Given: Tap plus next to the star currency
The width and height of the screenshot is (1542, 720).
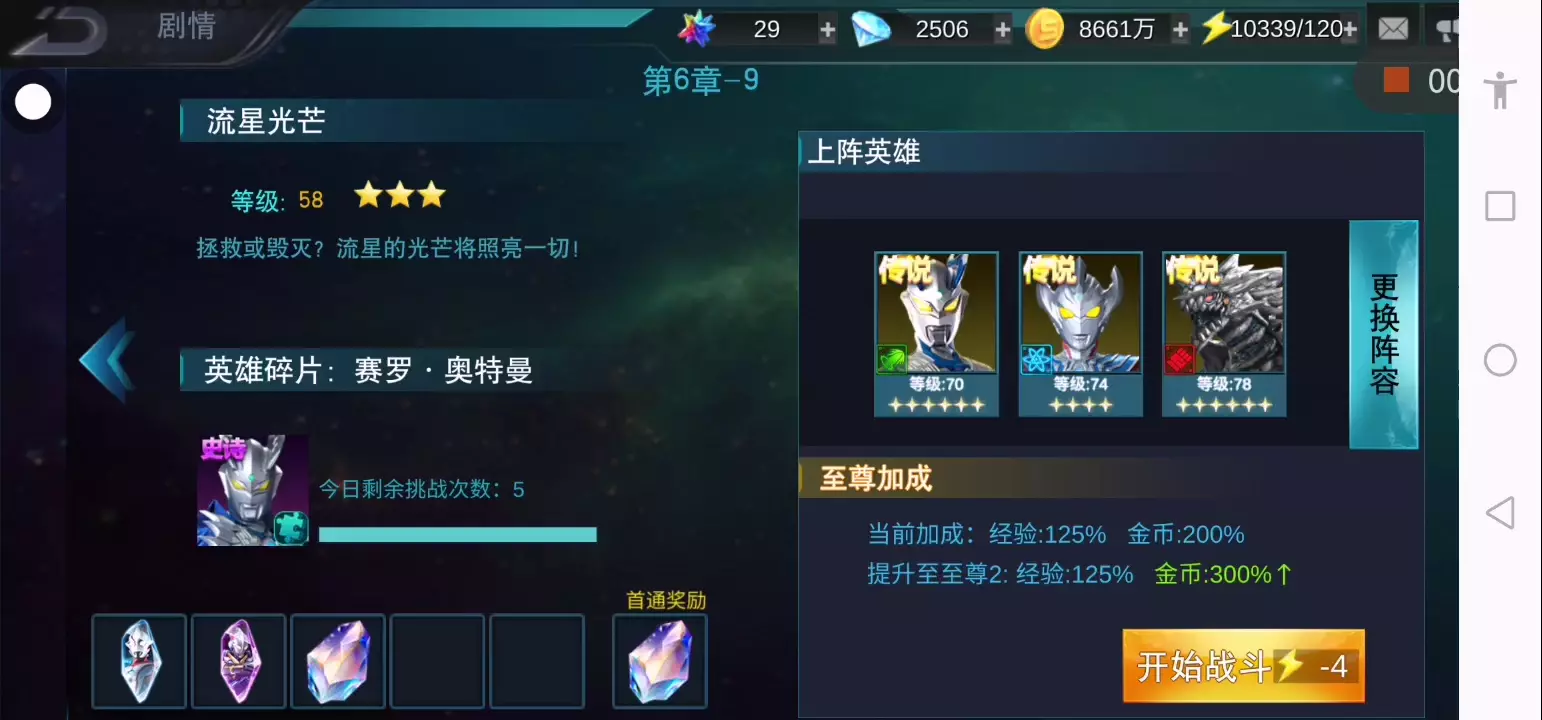Looking at the screenshot, I should pos(827,30).
